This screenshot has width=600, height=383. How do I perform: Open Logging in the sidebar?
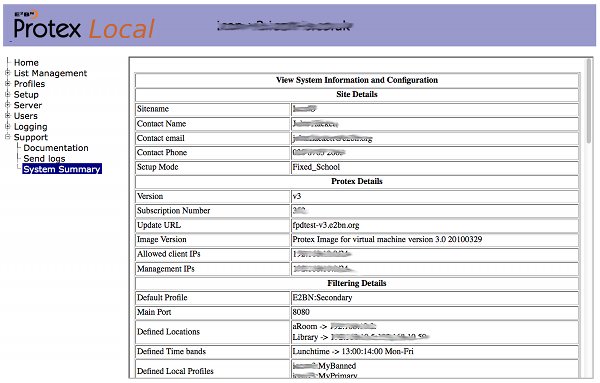pyautogui.click(x=31, y=127)
